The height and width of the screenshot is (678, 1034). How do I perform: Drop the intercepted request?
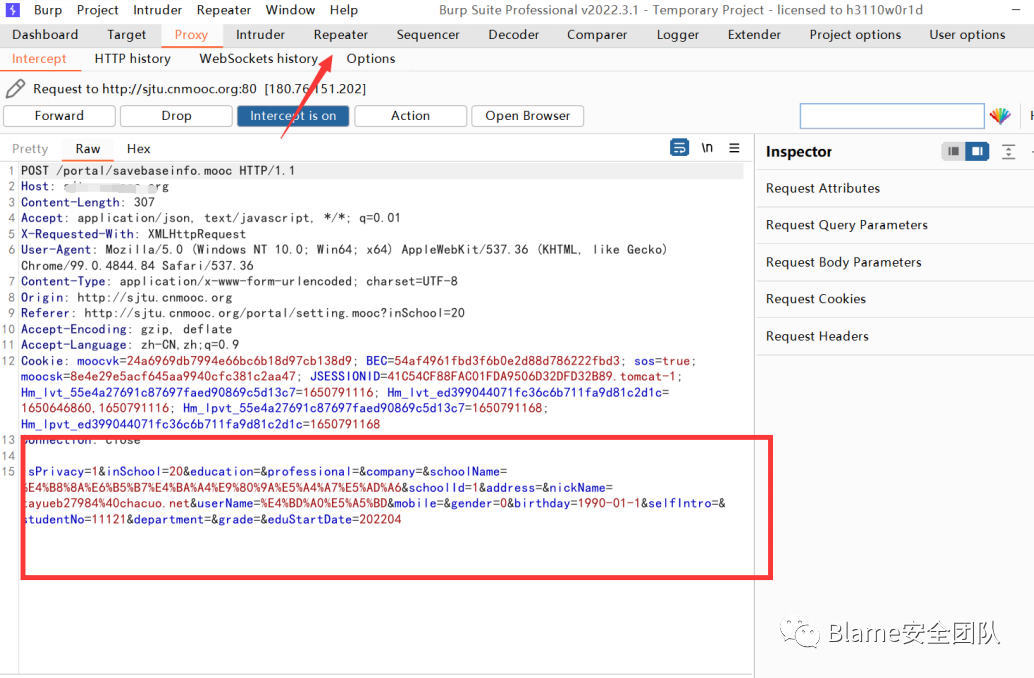(176, 115)
